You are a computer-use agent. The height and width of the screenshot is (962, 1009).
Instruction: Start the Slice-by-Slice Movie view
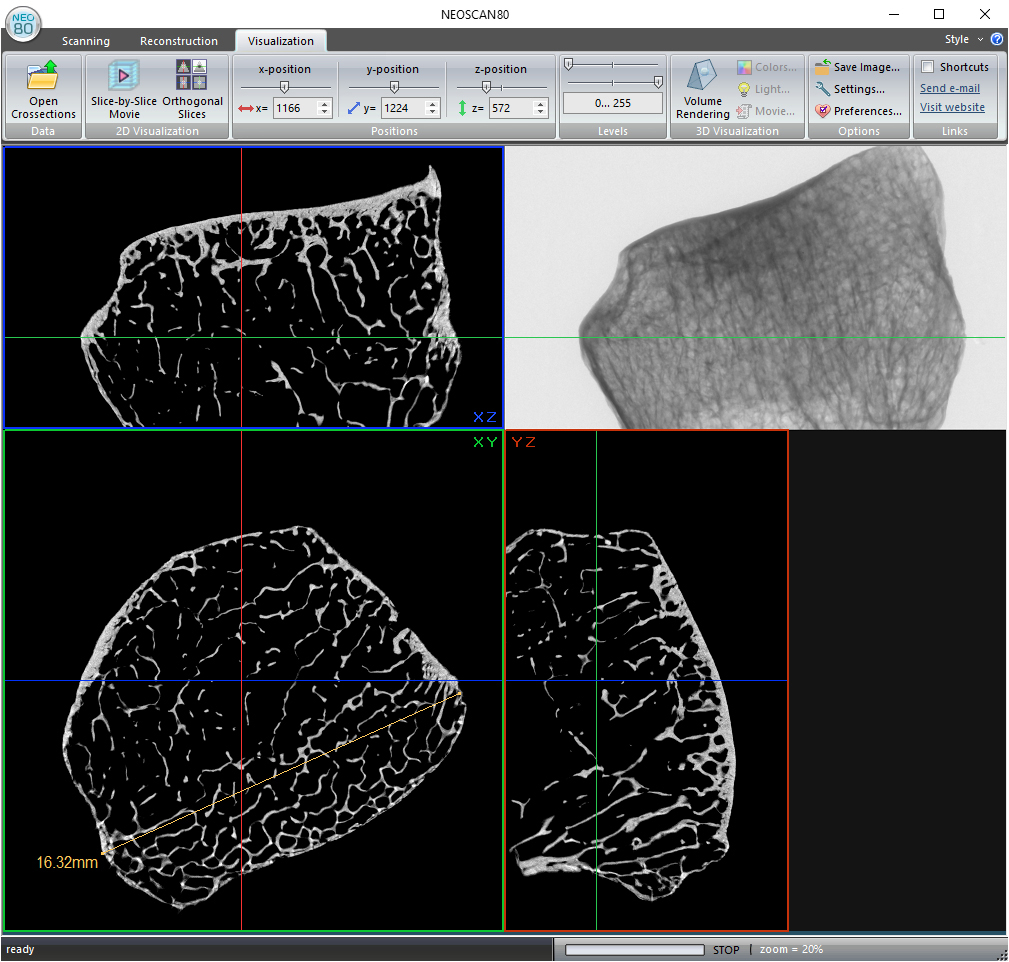124,76
